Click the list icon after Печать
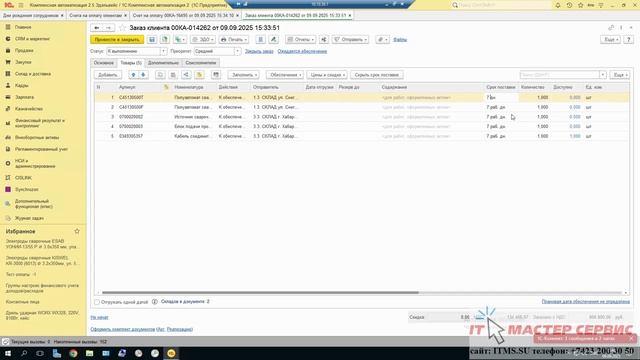 [260, 40]
